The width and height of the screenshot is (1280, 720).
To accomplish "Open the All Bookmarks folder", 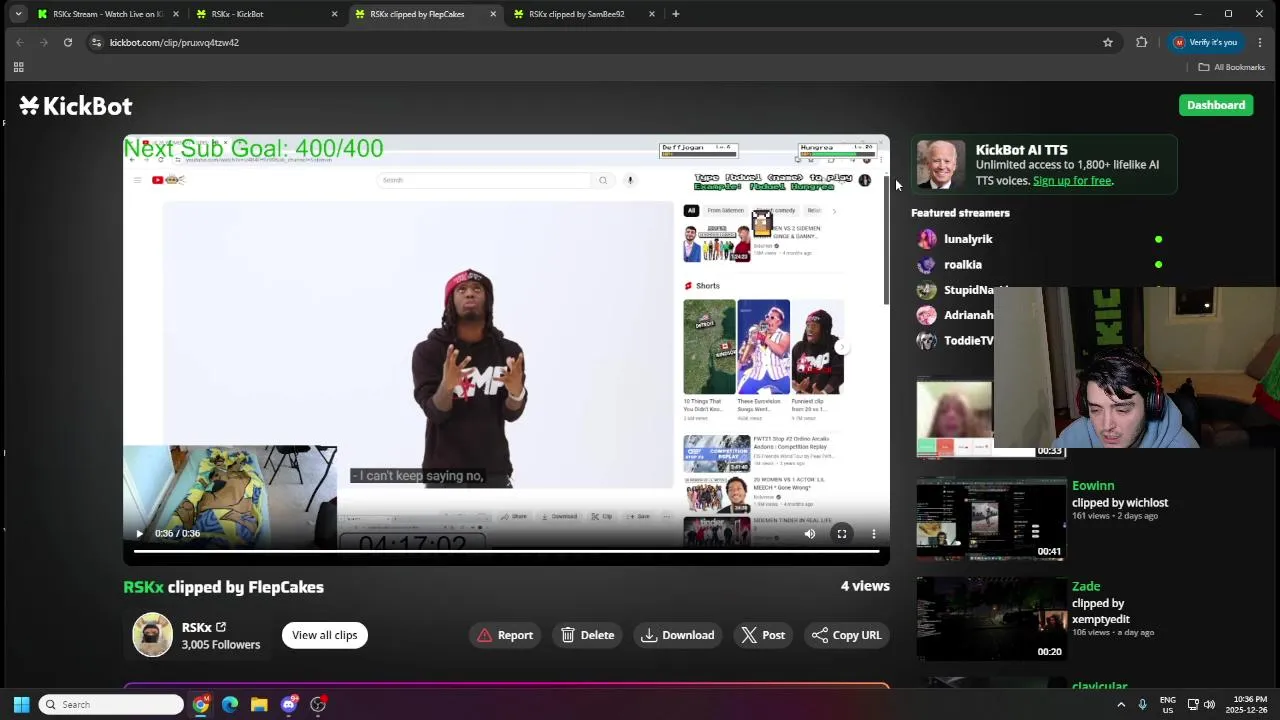I will tap(1232, 67).
